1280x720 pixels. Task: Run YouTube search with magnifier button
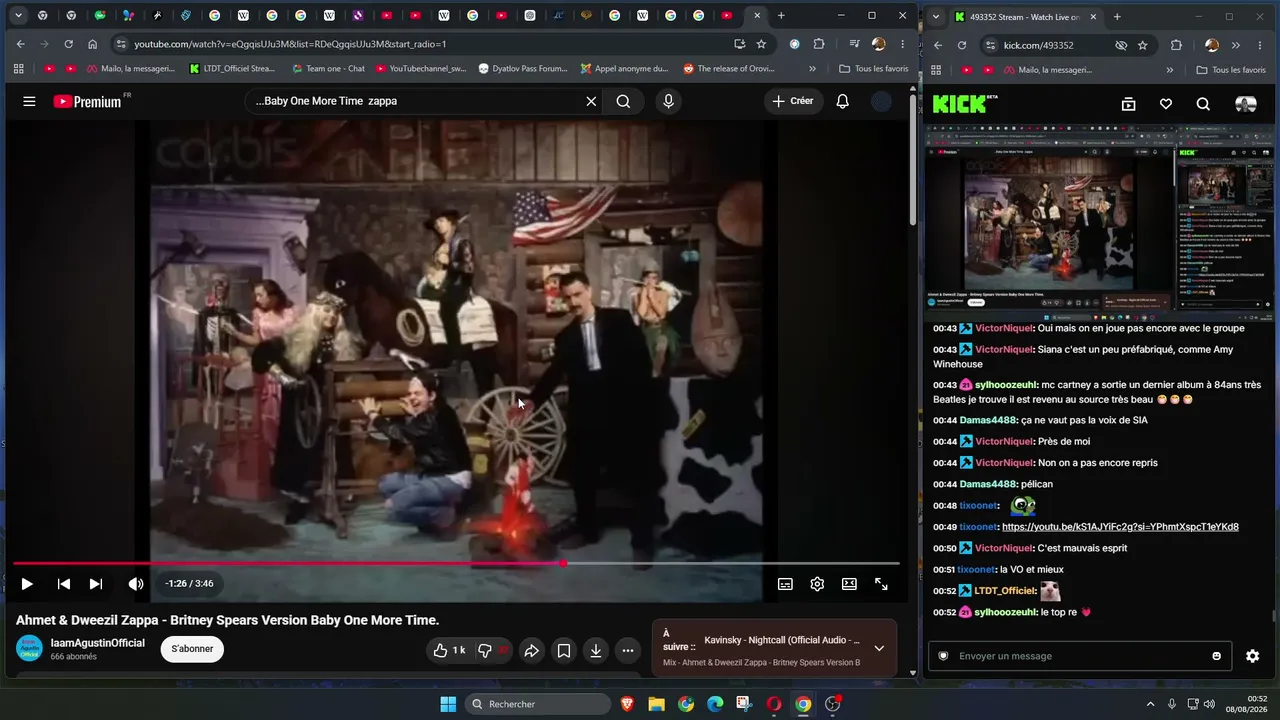(623, 101)
